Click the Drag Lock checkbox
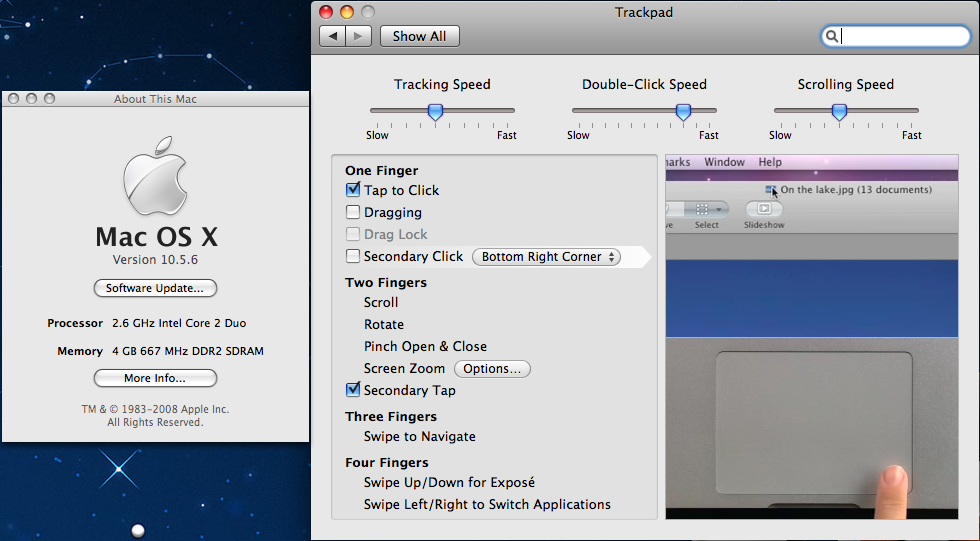This screenshot has width=980, height=541. coord(353,234)
